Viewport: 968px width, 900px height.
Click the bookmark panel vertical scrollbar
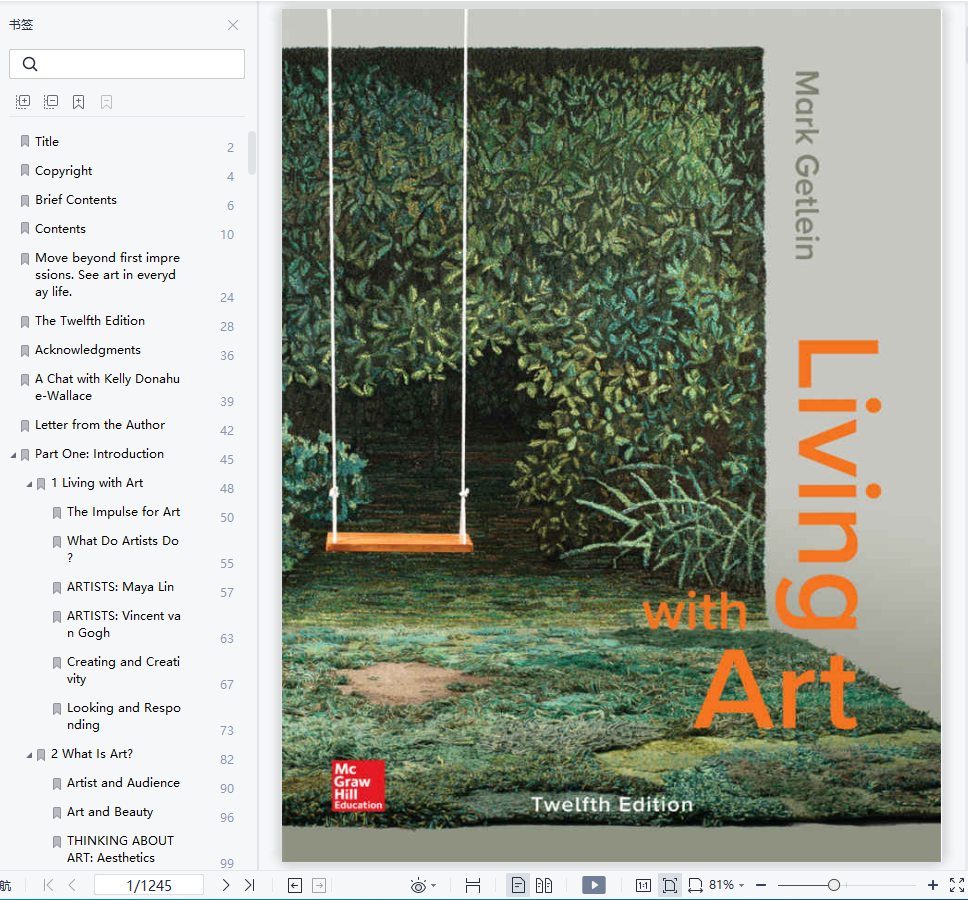(252, 152)
